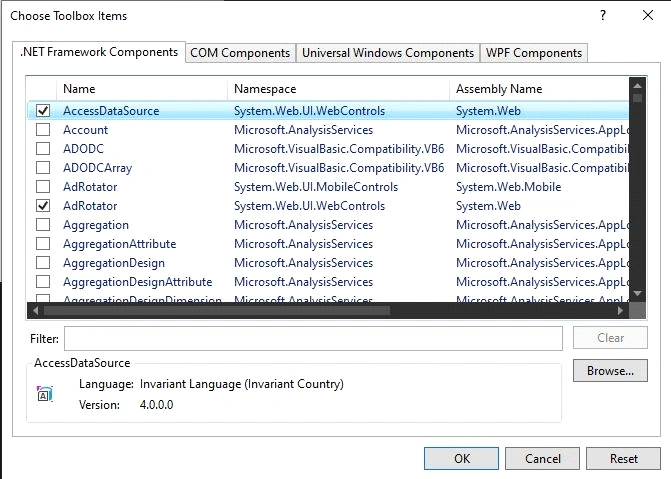Click the list scroll up arrow

tap(637, 86)
